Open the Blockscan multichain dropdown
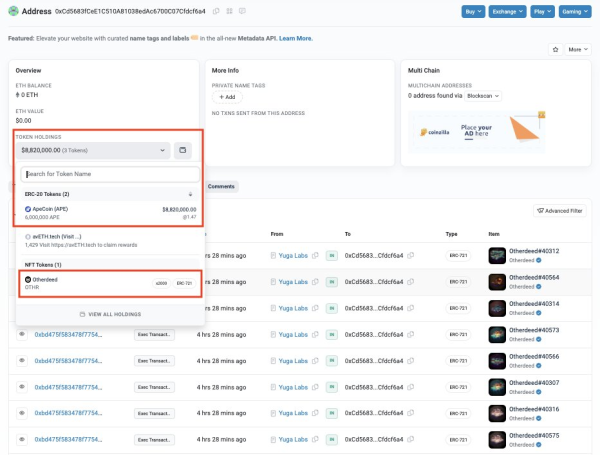 pyautogui.click(x=483, y=96)
